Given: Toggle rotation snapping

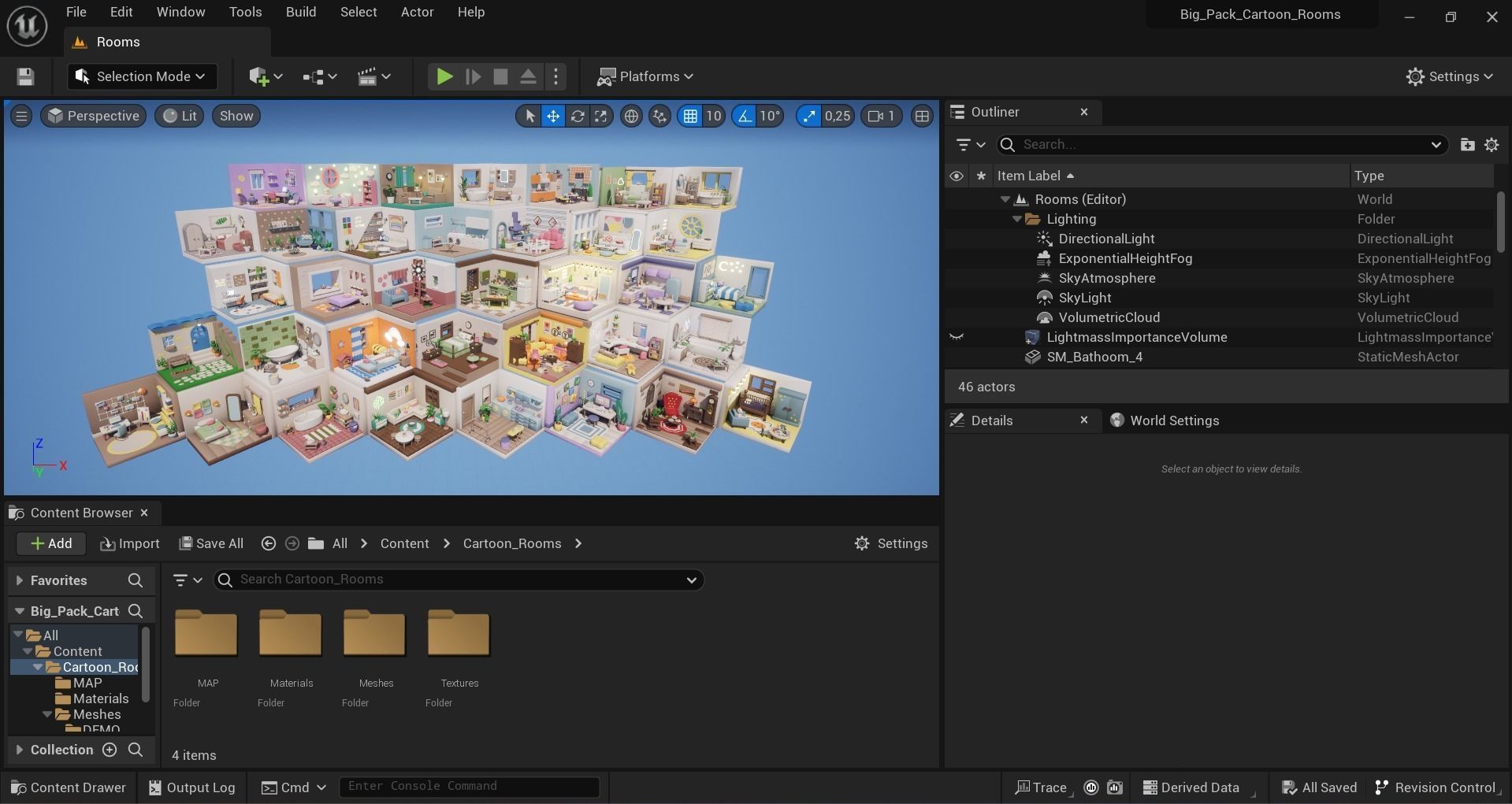Looking at the screenshot, I should (x=744, y=117).
